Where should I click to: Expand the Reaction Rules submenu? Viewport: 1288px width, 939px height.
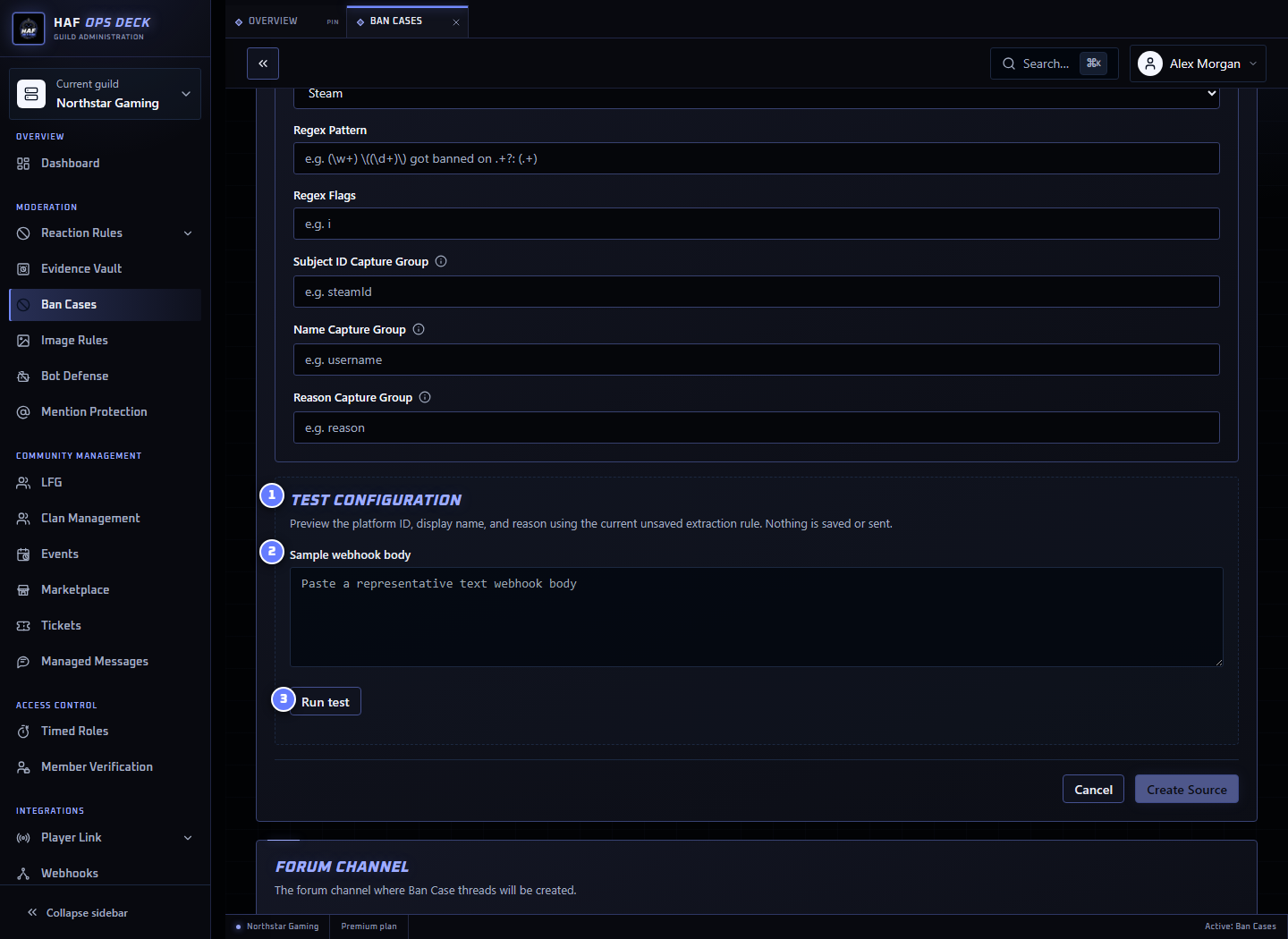tap(188, 233)
